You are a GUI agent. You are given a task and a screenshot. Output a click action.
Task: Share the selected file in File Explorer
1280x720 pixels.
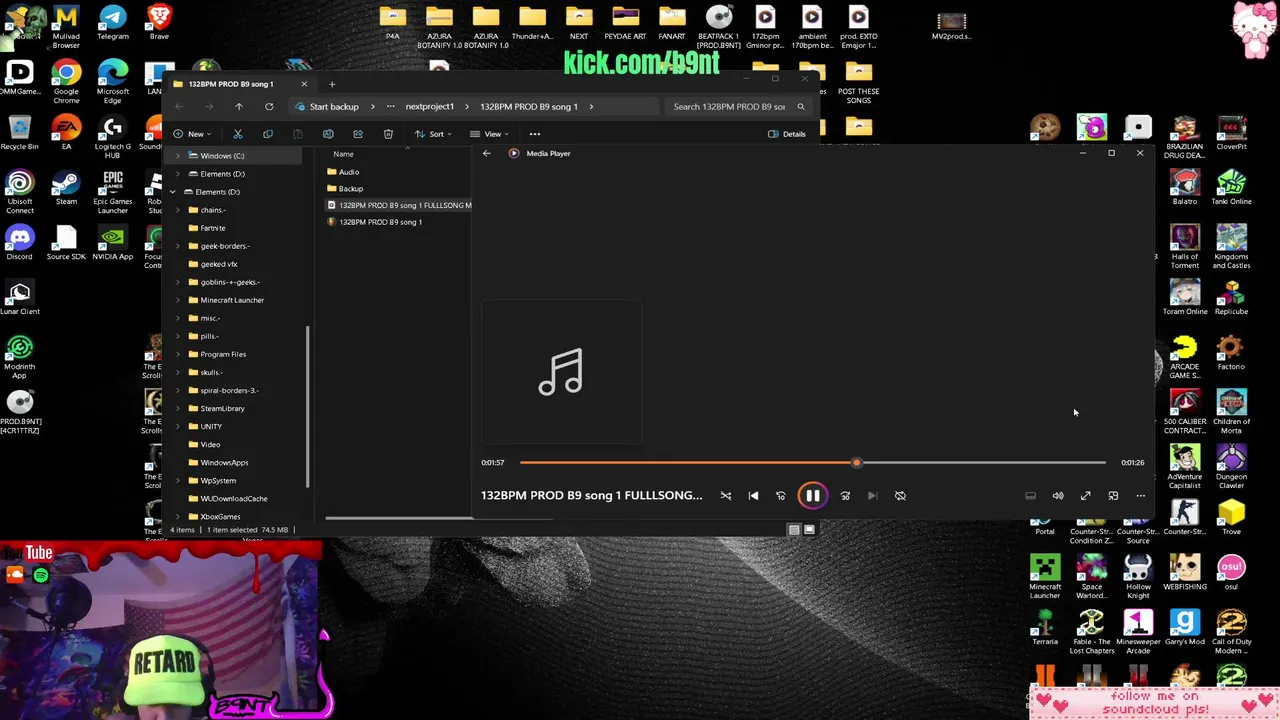(358, 134)
